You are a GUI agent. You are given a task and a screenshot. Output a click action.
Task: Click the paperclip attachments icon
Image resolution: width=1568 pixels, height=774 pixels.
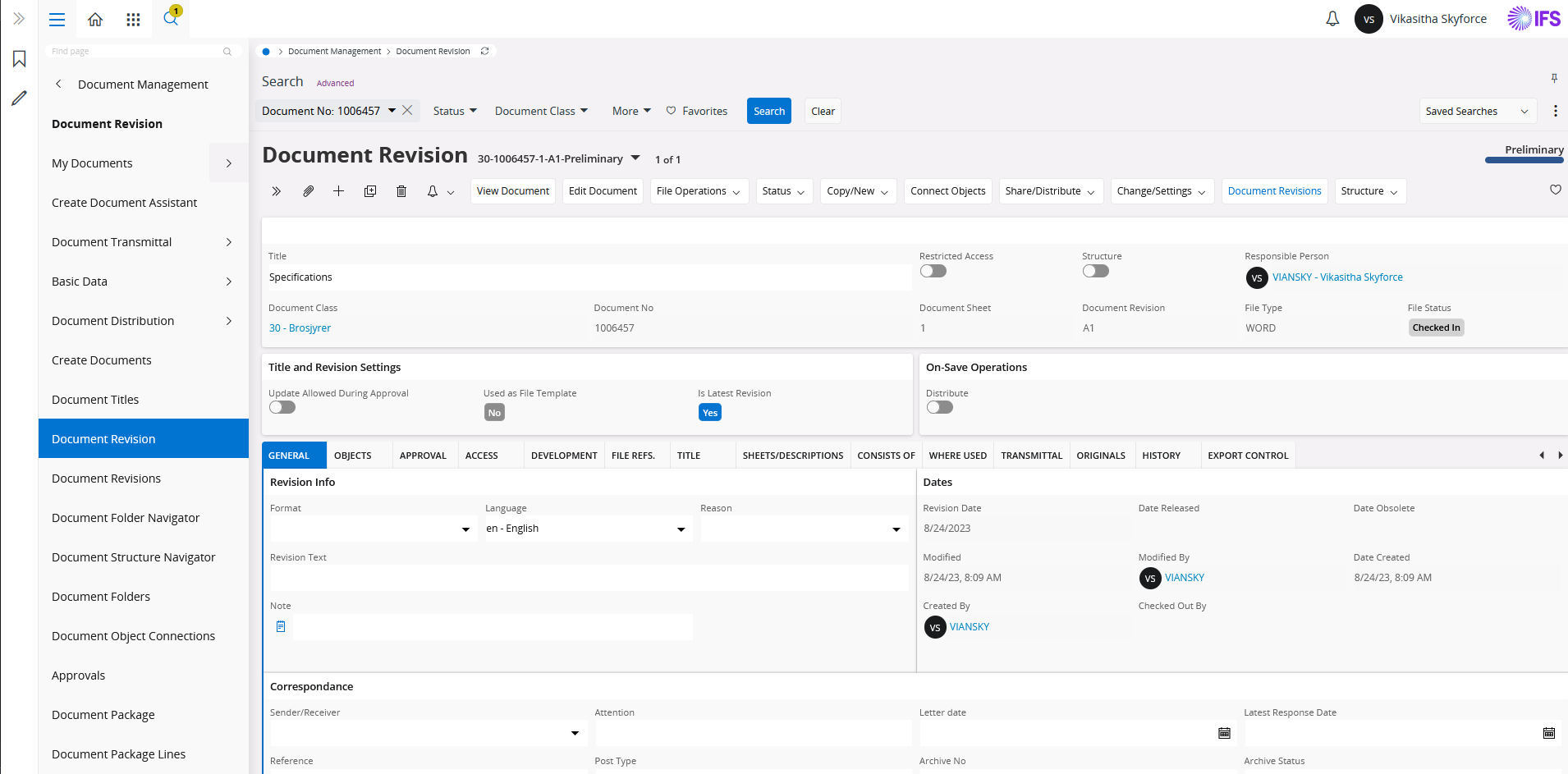(x=308, y=191)
